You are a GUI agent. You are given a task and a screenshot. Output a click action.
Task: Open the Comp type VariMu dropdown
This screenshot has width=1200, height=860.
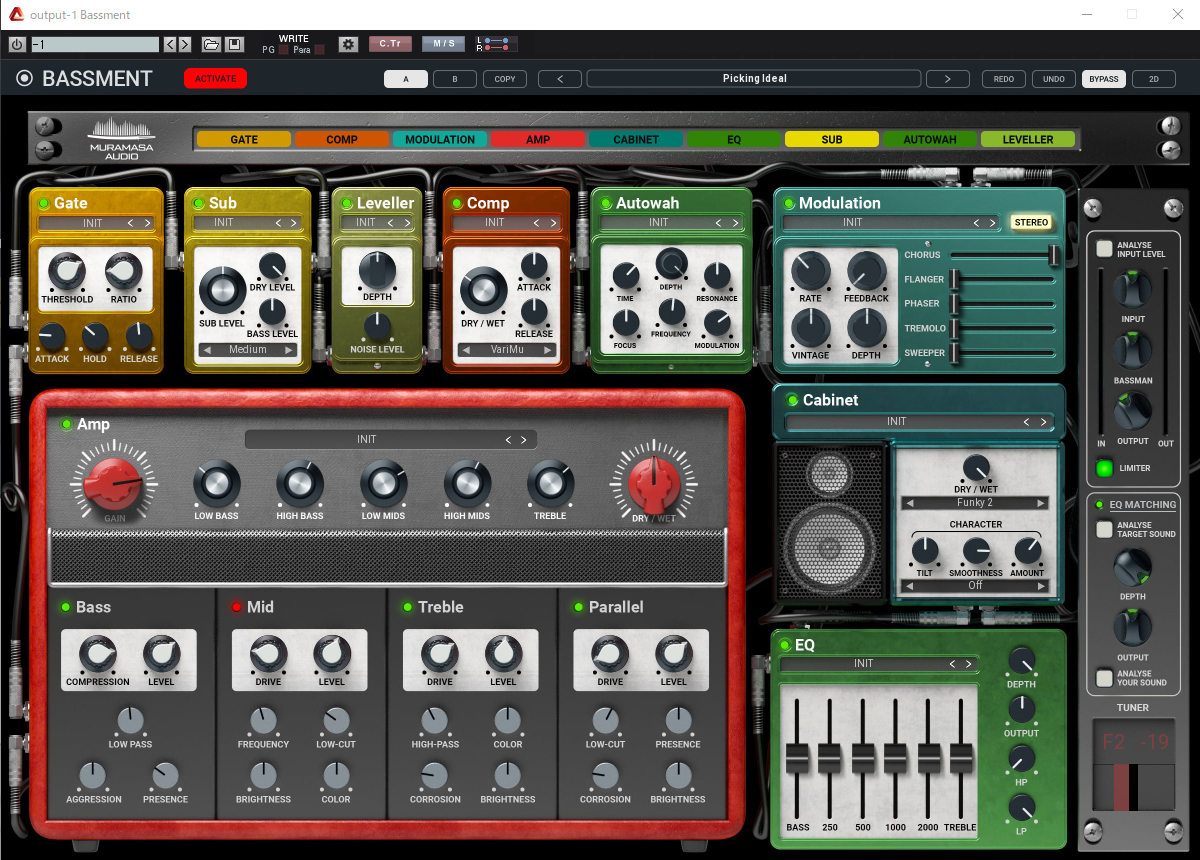point(507,350)
